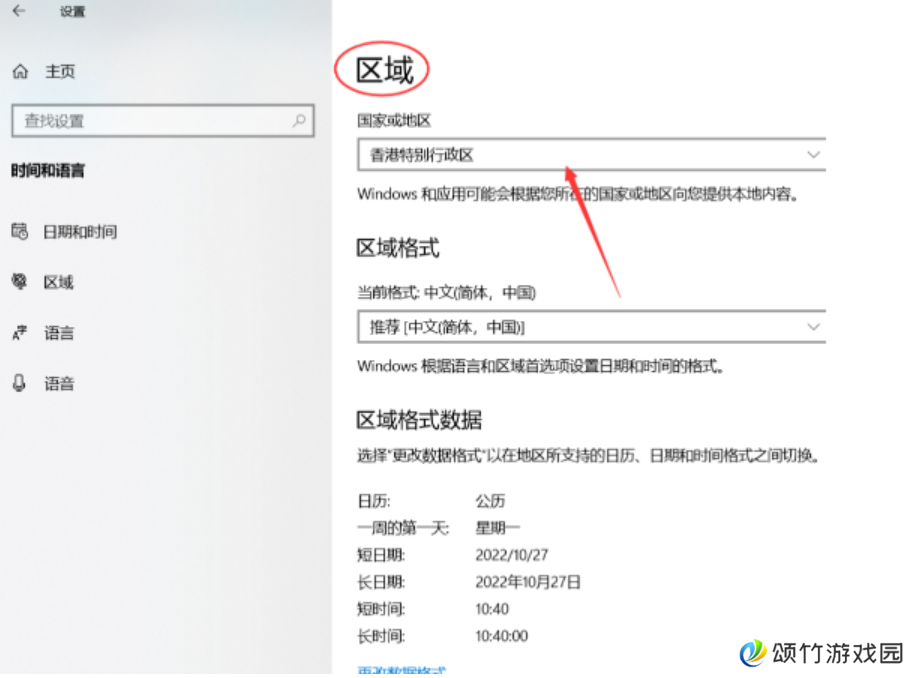Go to 语言 settings page

[59, 333]
